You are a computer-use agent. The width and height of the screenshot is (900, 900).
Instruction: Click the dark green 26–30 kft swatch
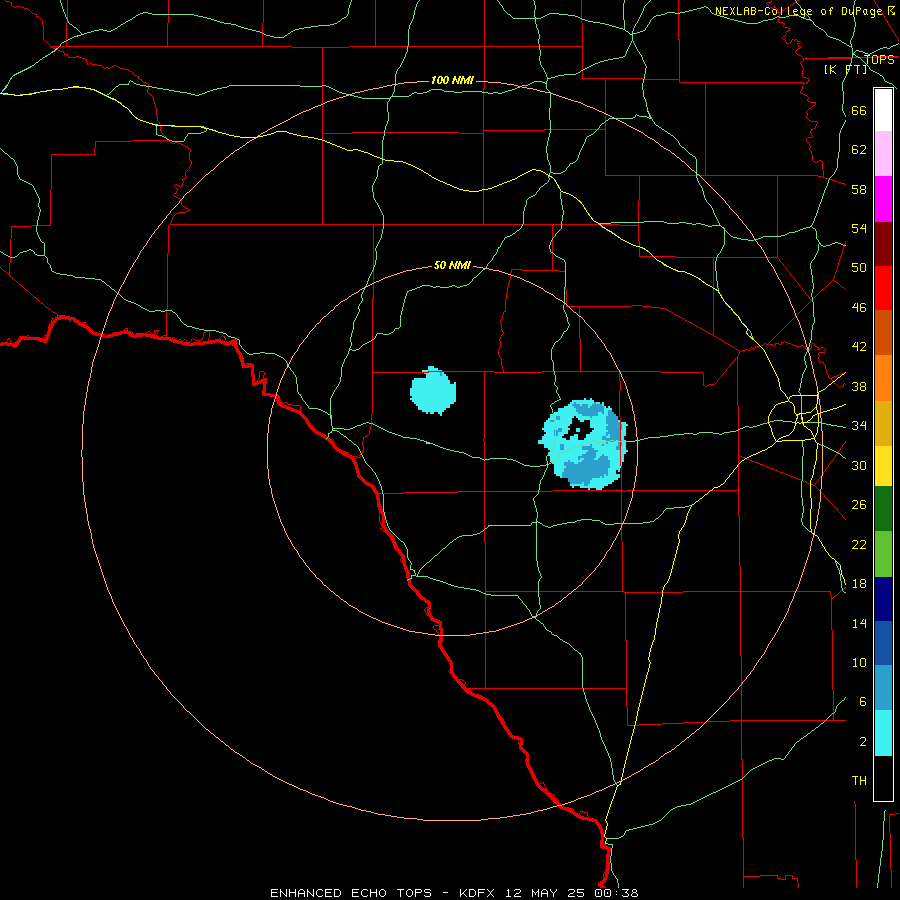pyautogui.click(x=883, y=509)
